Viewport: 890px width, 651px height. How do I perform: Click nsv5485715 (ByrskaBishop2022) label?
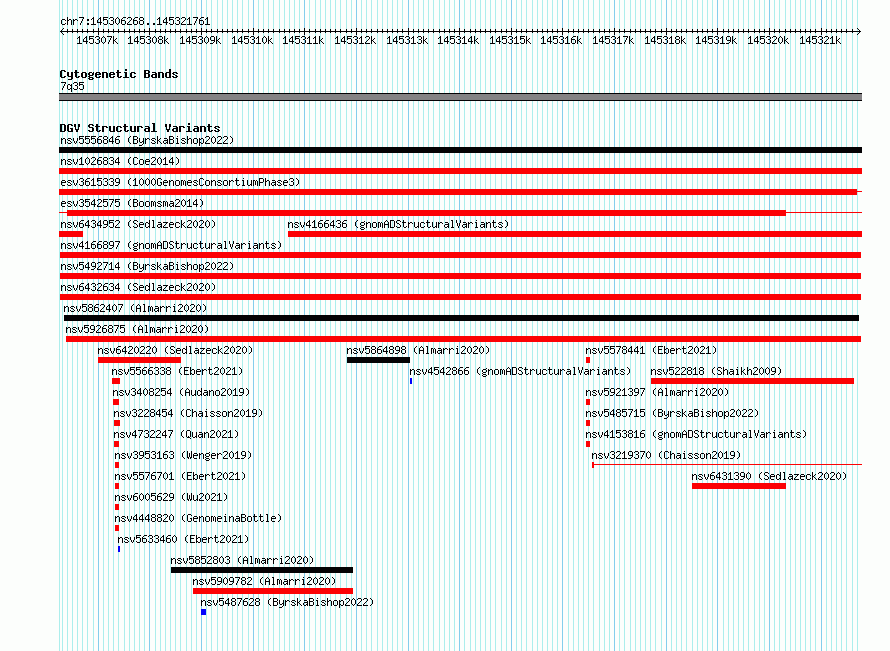coord(672,413)
